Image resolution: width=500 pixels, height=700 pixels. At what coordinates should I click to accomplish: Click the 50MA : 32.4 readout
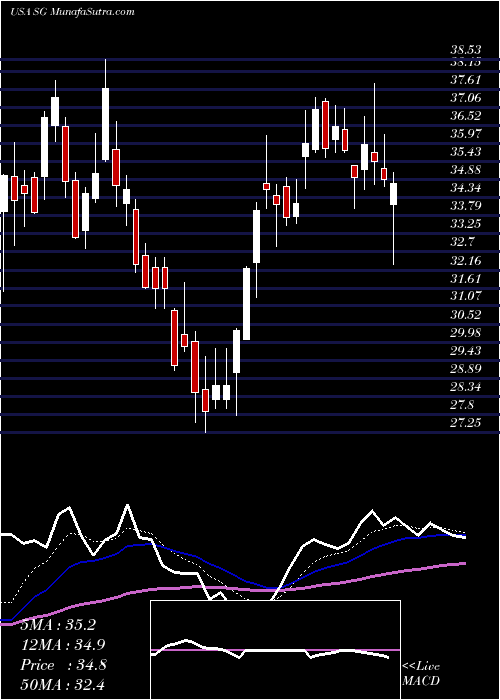click(63, 684)
